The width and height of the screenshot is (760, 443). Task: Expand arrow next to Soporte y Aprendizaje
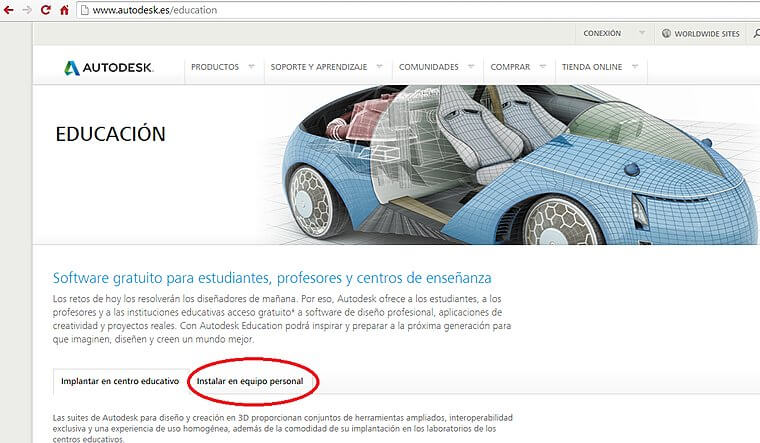pos(380,66)
